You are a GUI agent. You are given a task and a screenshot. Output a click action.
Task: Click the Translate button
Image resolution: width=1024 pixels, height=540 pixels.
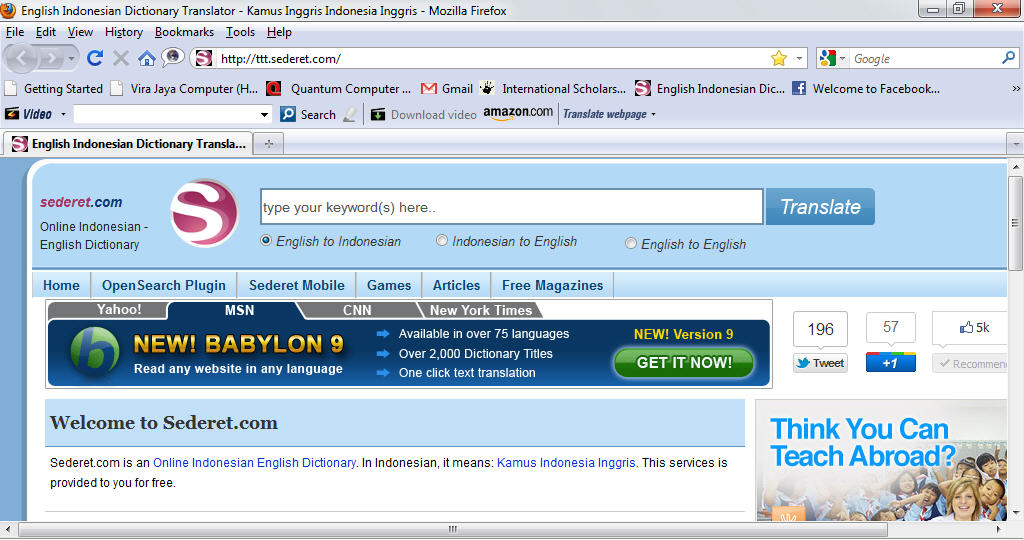coord(820,207)
